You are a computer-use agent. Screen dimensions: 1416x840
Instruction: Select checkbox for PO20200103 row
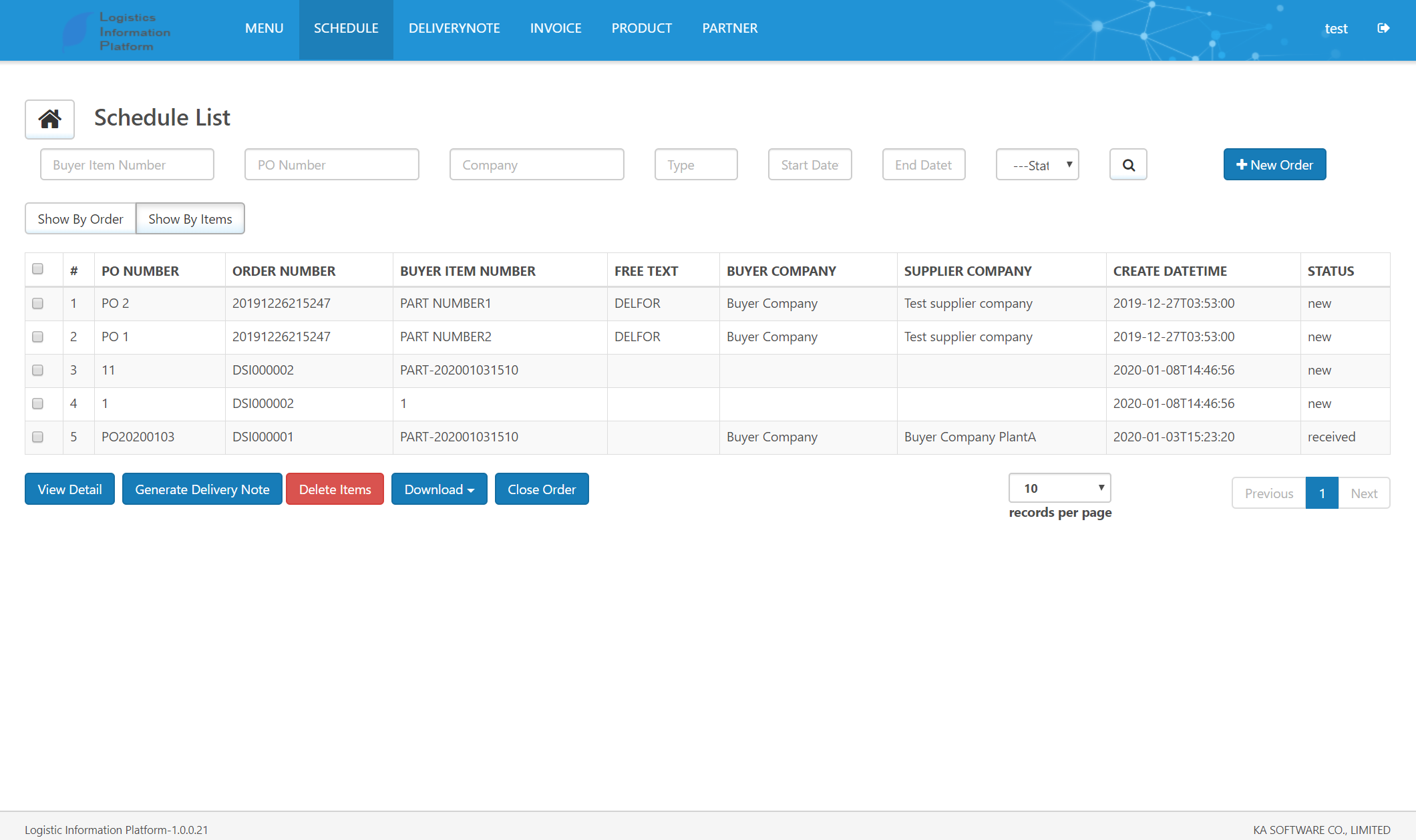[x=38, y=437]
